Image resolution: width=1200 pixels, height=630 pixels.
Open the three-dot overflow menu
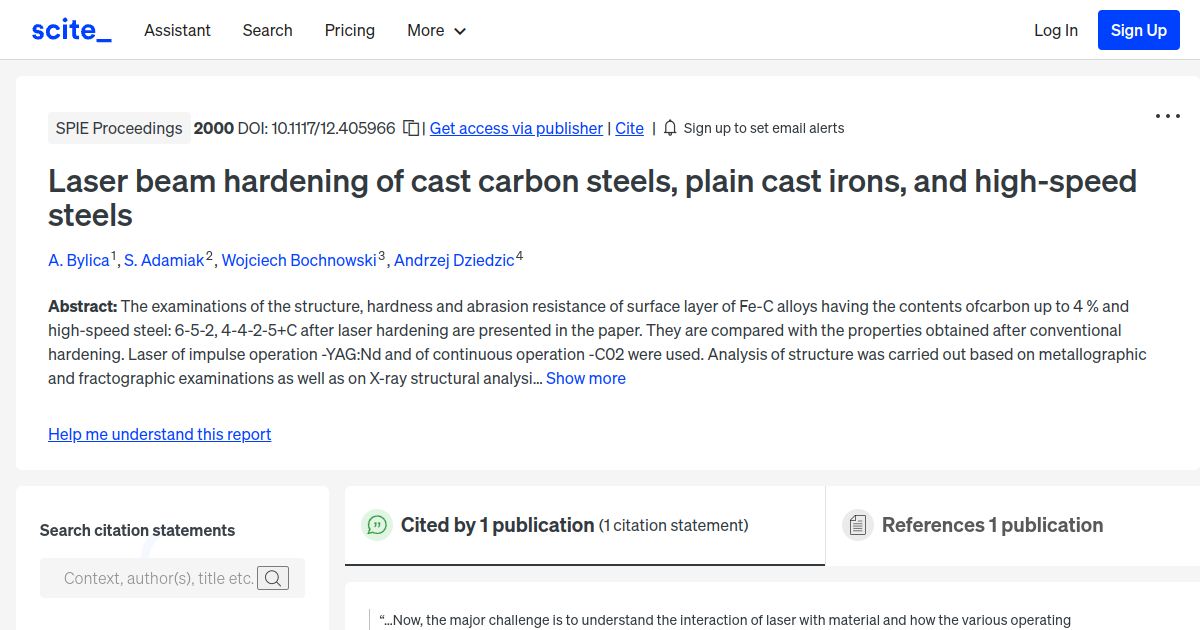coord(1167,116)
